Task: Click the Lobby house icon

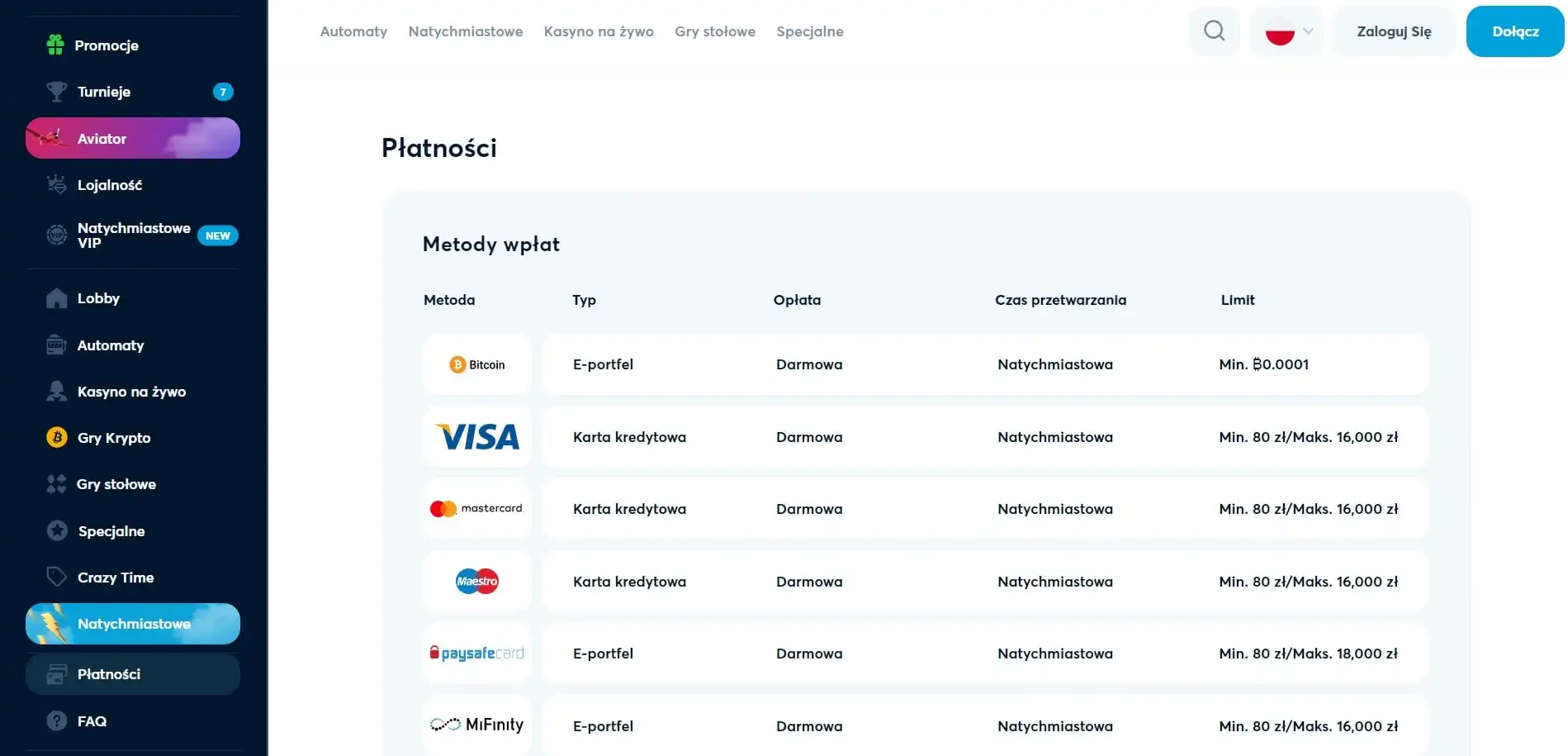Action: [56, 298]
